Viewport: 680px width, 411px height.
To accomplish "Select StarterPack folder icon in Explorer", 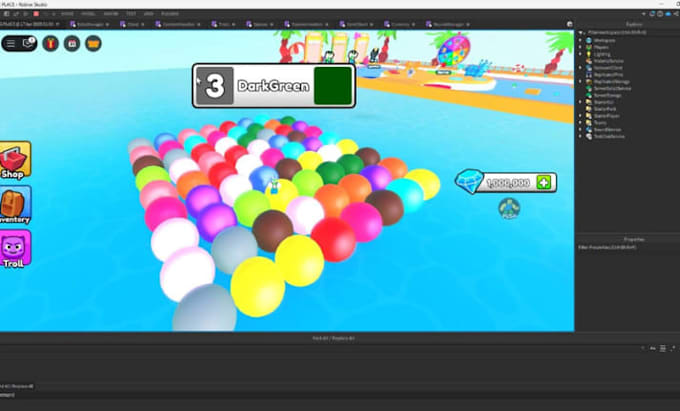I will 589,109.
